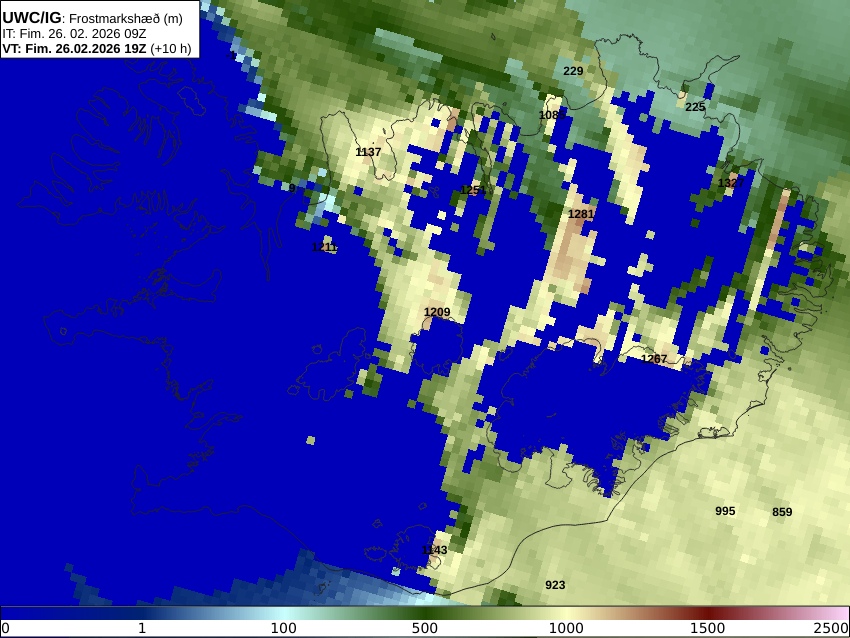Click the map value 1085
Screen dimensions: 850x638
coord(552,115)
